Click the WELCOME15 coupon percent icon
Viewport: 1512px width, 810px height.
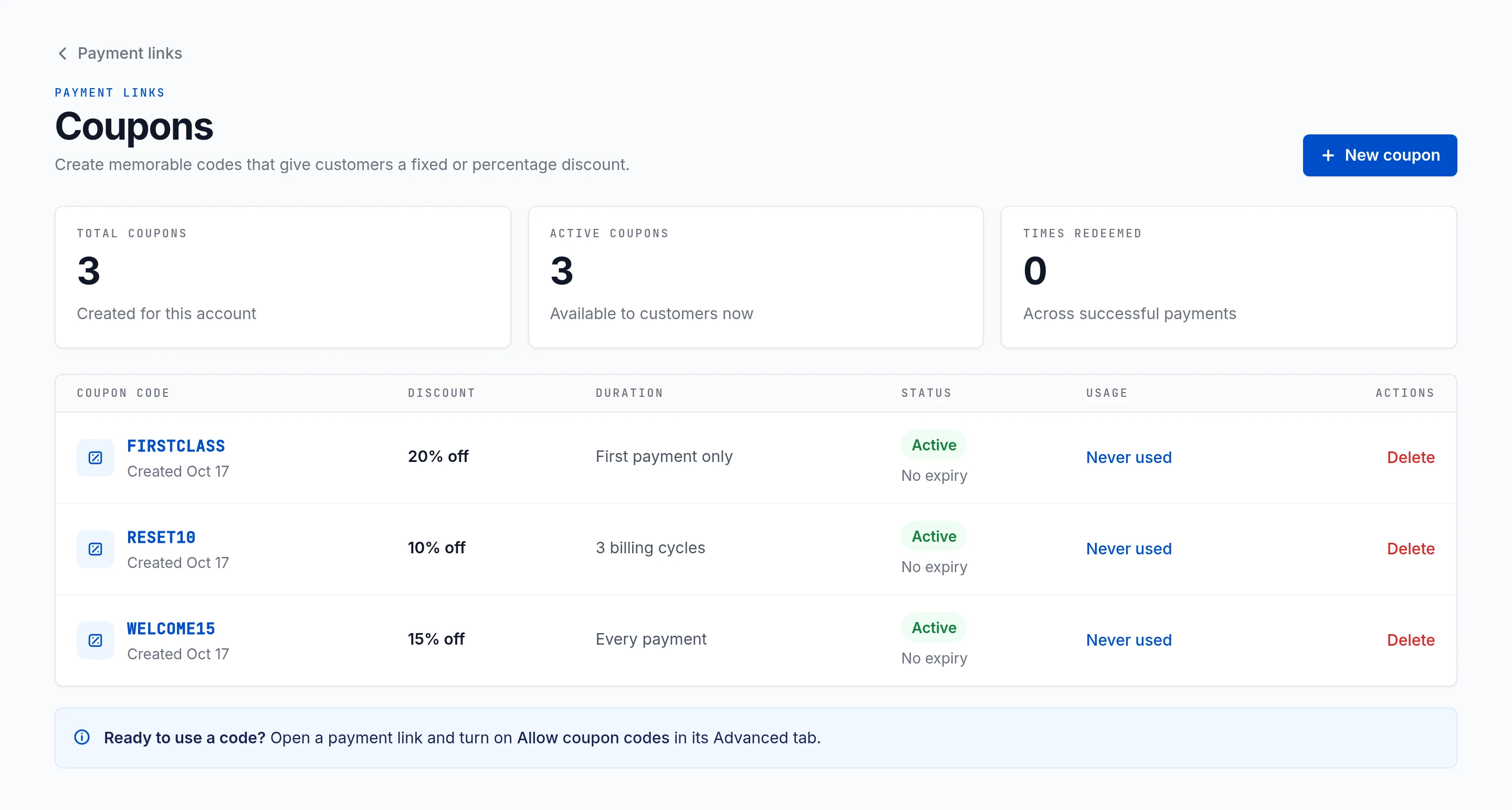tap(95, 640)
